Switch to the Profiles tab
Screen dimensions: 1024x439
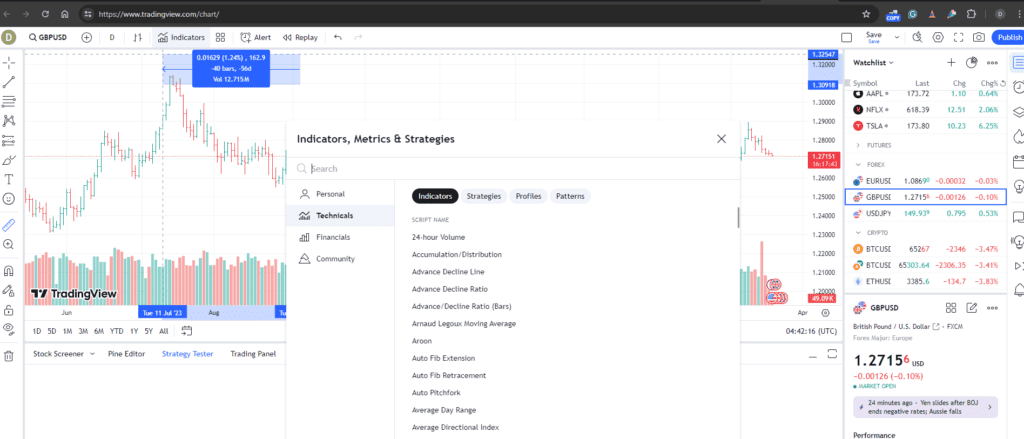[x=528, y=196]
